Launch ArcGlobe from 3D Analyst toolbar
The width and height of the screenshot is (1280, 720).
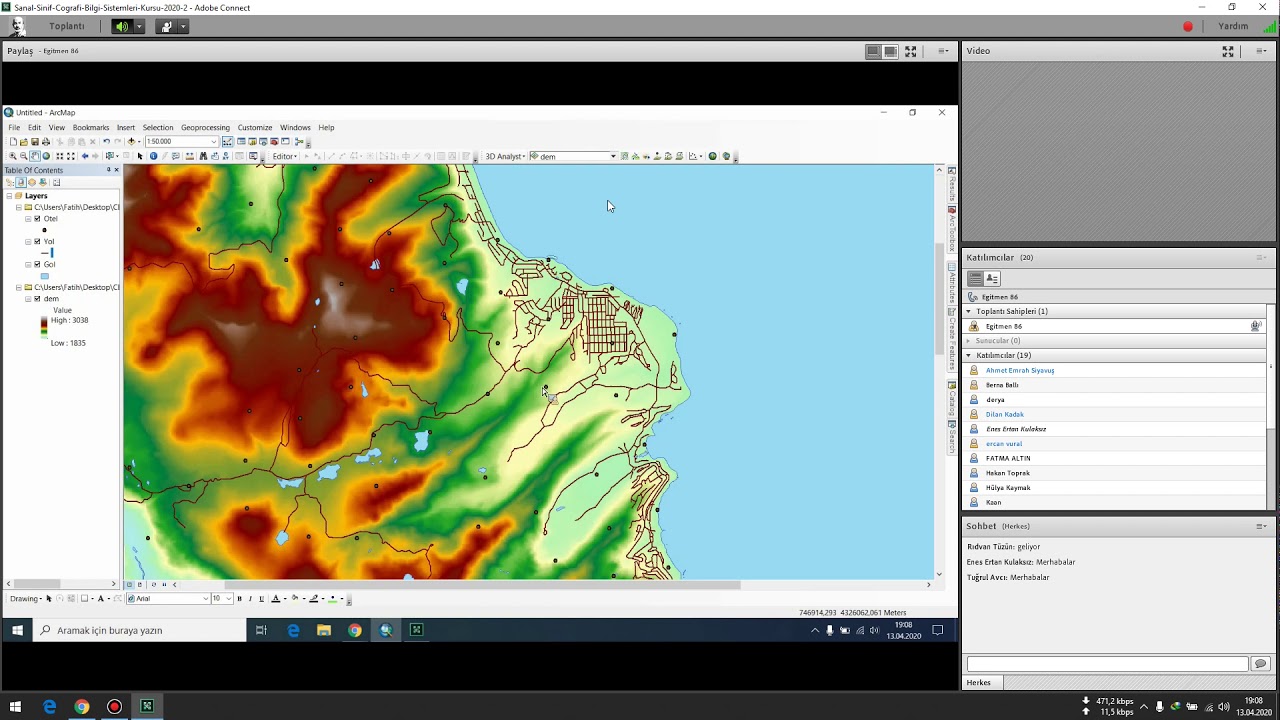tap(727, 156)
